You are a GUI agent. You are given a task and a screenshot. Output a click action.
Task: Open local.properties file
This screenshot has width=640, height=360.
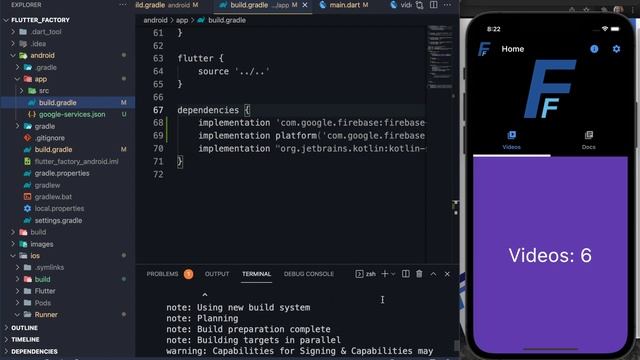tap(59, 209)
